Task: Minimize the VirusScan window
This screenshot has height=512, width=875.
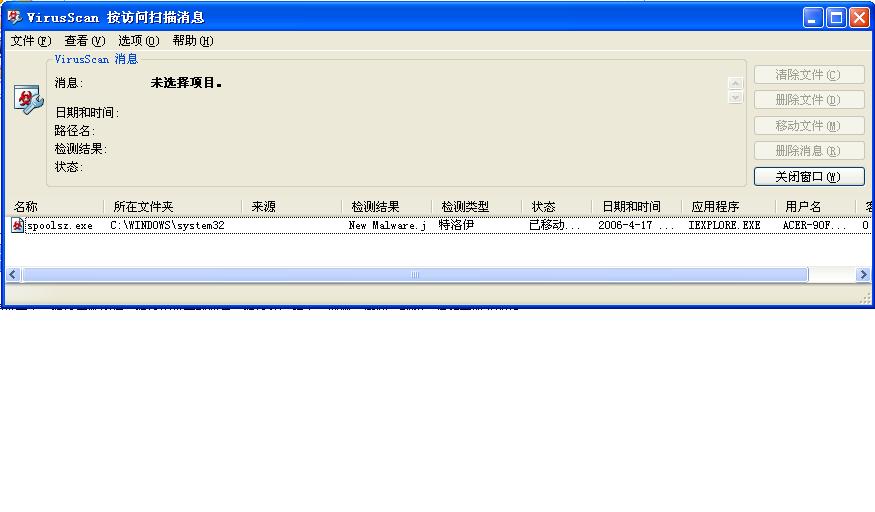Action: pyautogui.click(x=813, y=18)
